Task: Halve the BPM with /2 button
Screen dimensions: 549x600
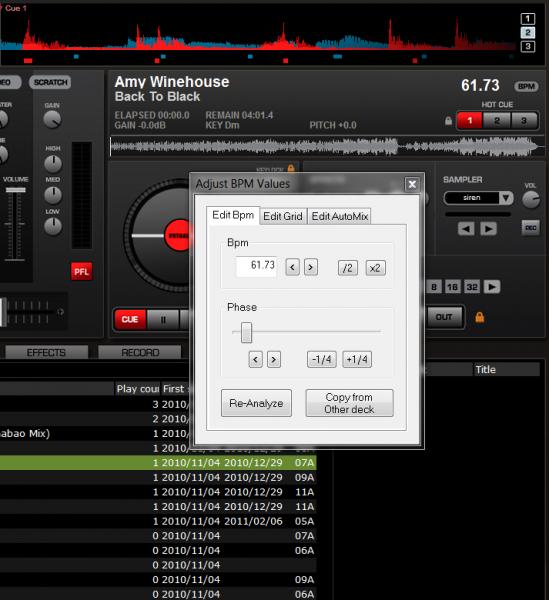Action: [x=348, y=268]
